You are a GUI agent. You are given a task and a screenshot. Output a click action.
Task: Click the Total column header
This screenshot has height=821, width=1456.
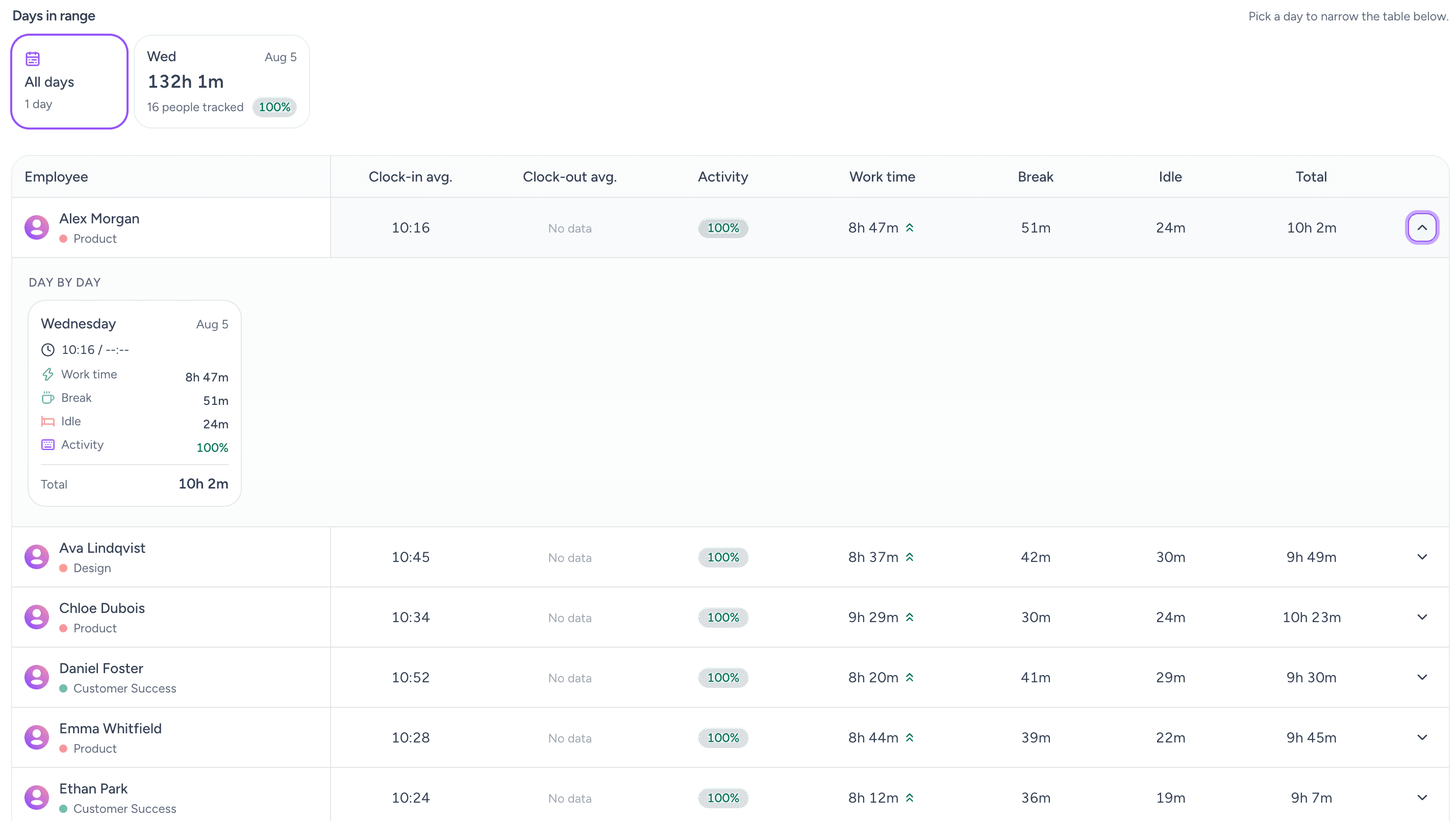(1311, 177)
